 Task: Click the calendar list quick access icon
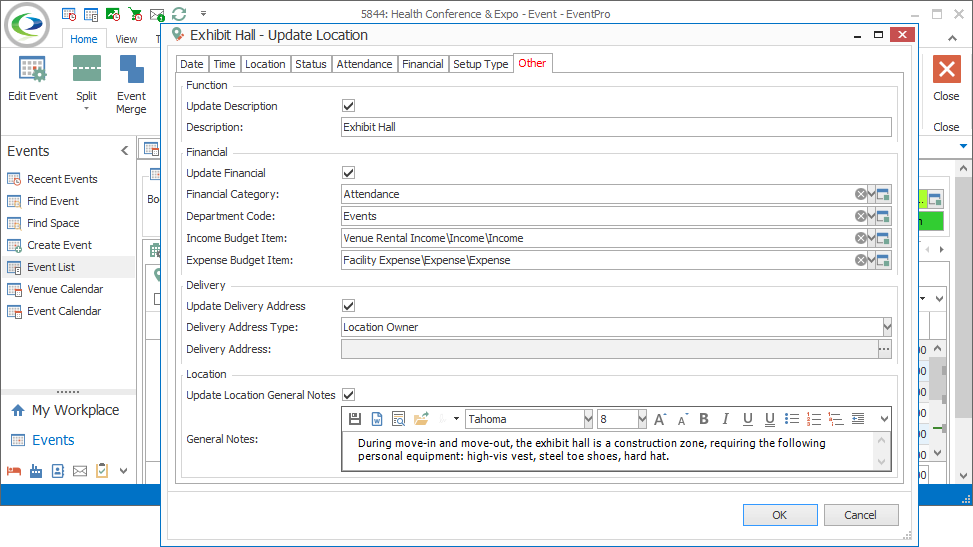(91, 14)
